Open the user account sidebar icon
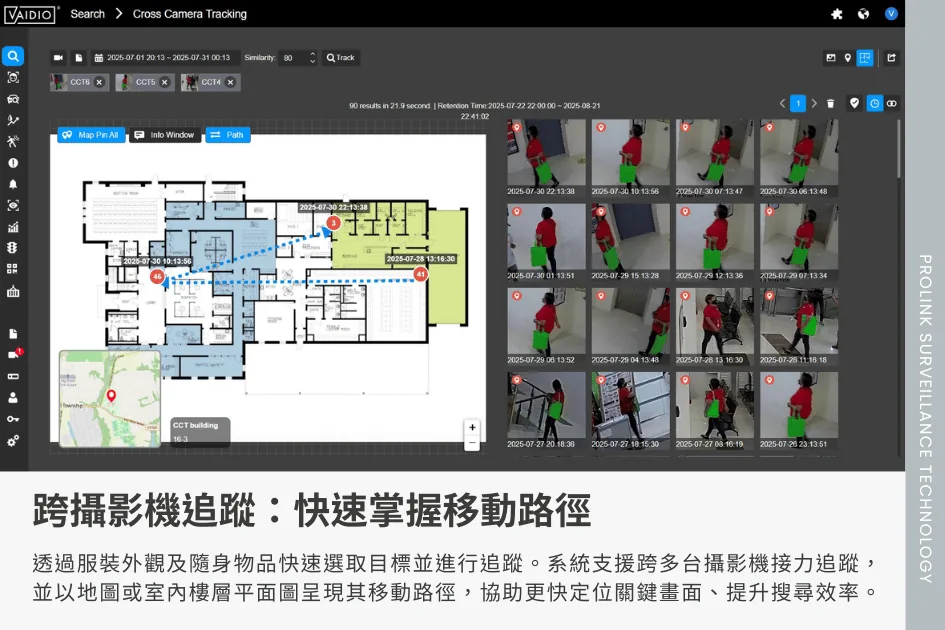This screenshot has width=945, height=630. point(13,398)
